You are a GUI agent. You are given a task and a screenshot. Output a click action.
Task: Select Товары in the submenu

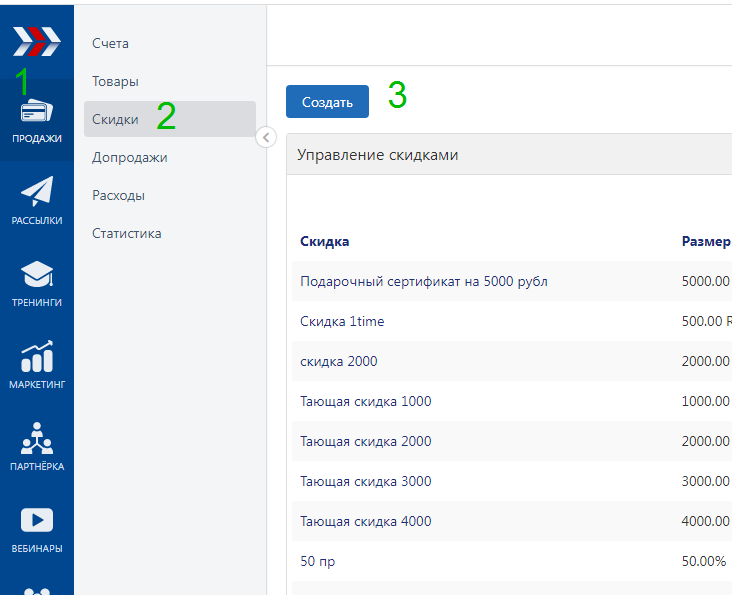tap(115, 81)
